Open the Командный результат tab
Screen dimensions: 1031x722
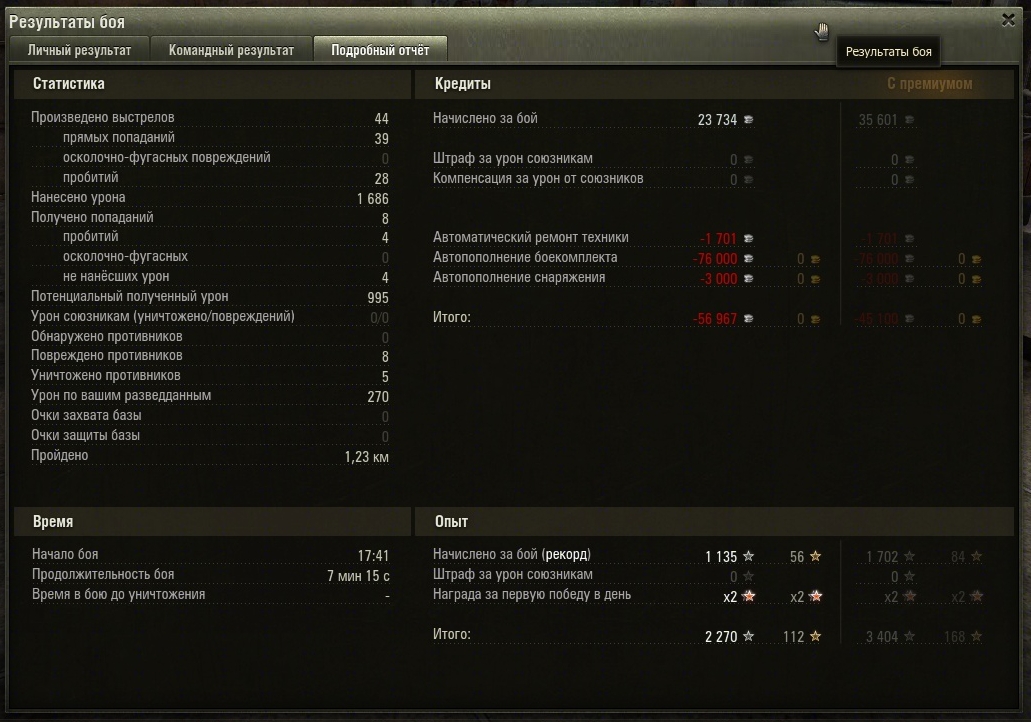tap(231, 50)
